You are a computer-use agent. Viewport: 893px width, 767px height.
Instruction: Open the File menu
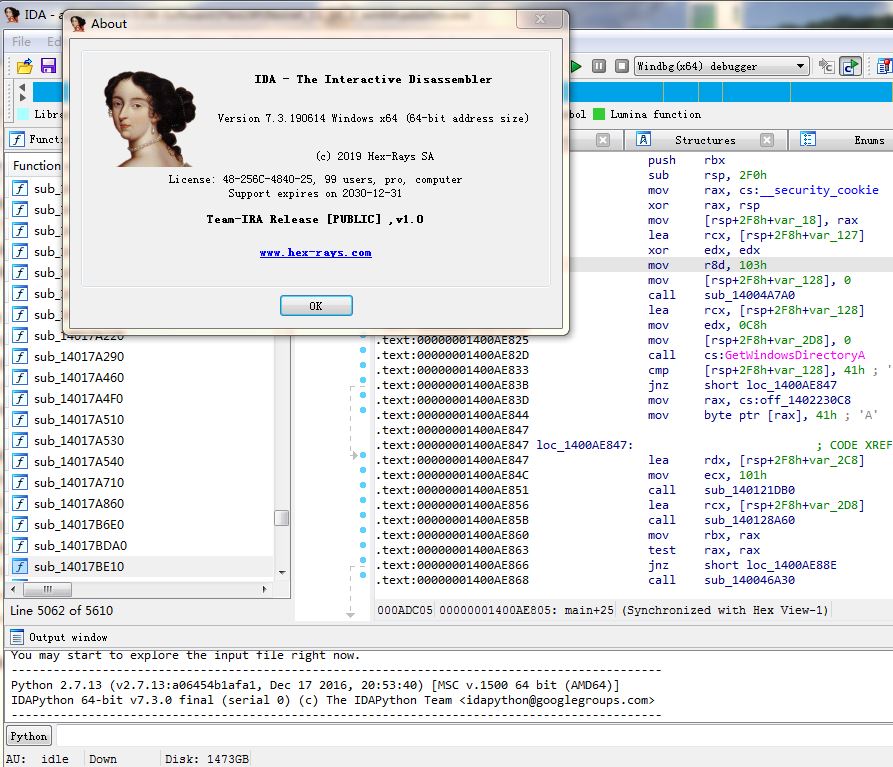tap(21, 42)
